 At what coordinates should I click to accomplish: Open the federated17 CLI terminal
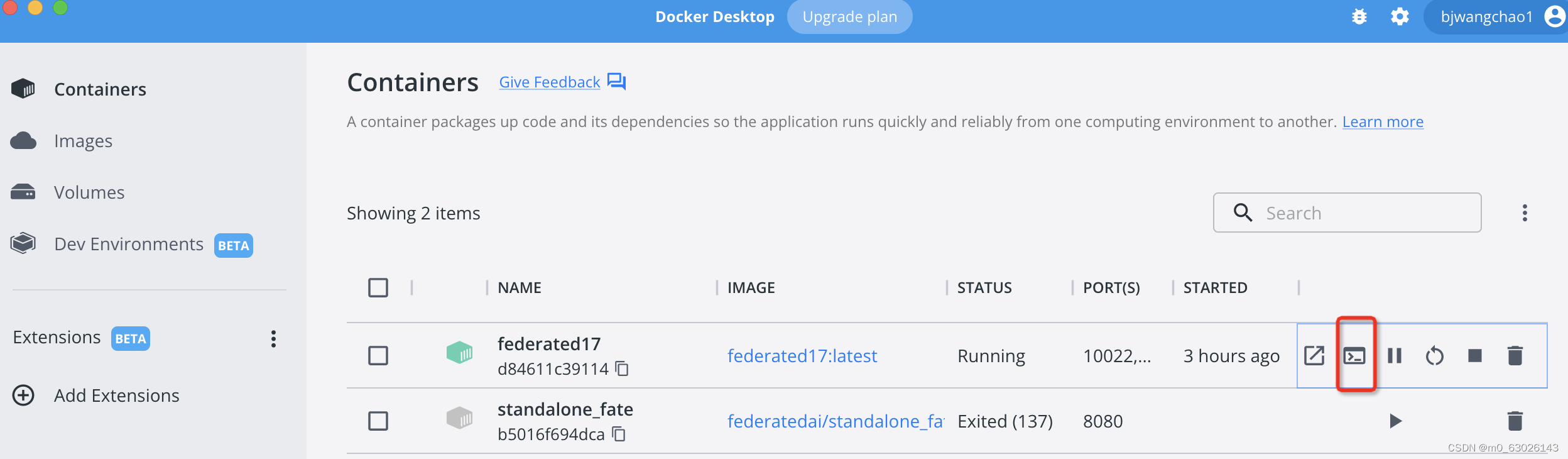coord(1354,356)
